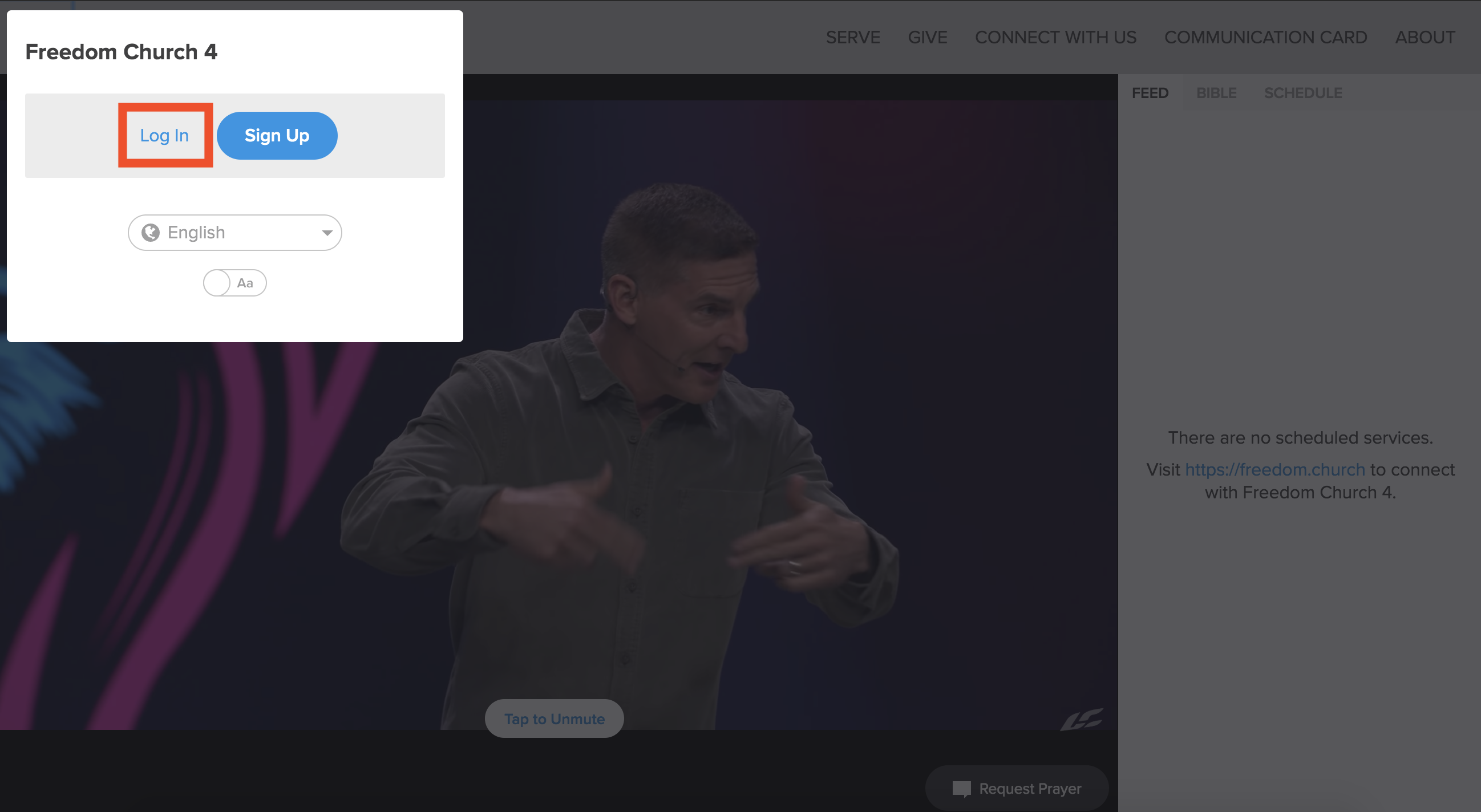Open the GIVE menu item
Image resolution: width=1481 pixels, height=812 pixels.
(928, 38)
